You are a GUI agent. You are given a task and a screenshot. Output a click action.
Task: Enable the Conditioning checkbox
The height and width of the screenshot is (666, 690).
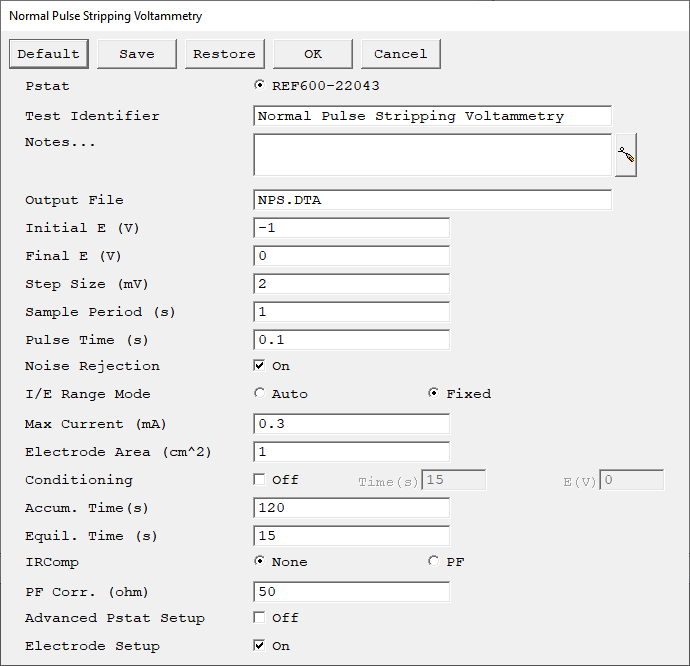[259, 479]
